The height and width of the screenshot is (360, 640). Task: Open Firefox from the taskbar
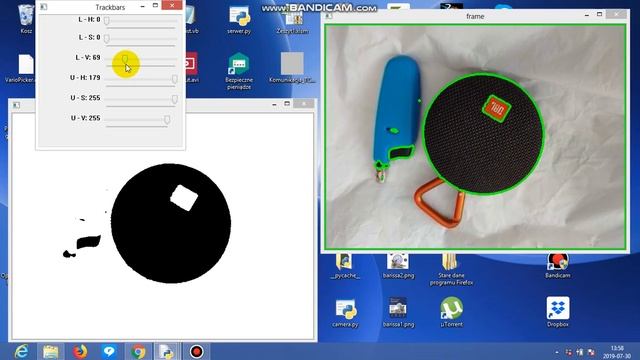click(x=80, y=351)
